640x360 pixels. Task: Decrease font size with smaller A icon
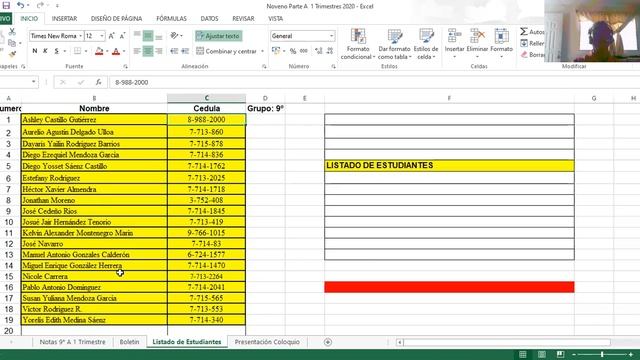coord(122,36)
